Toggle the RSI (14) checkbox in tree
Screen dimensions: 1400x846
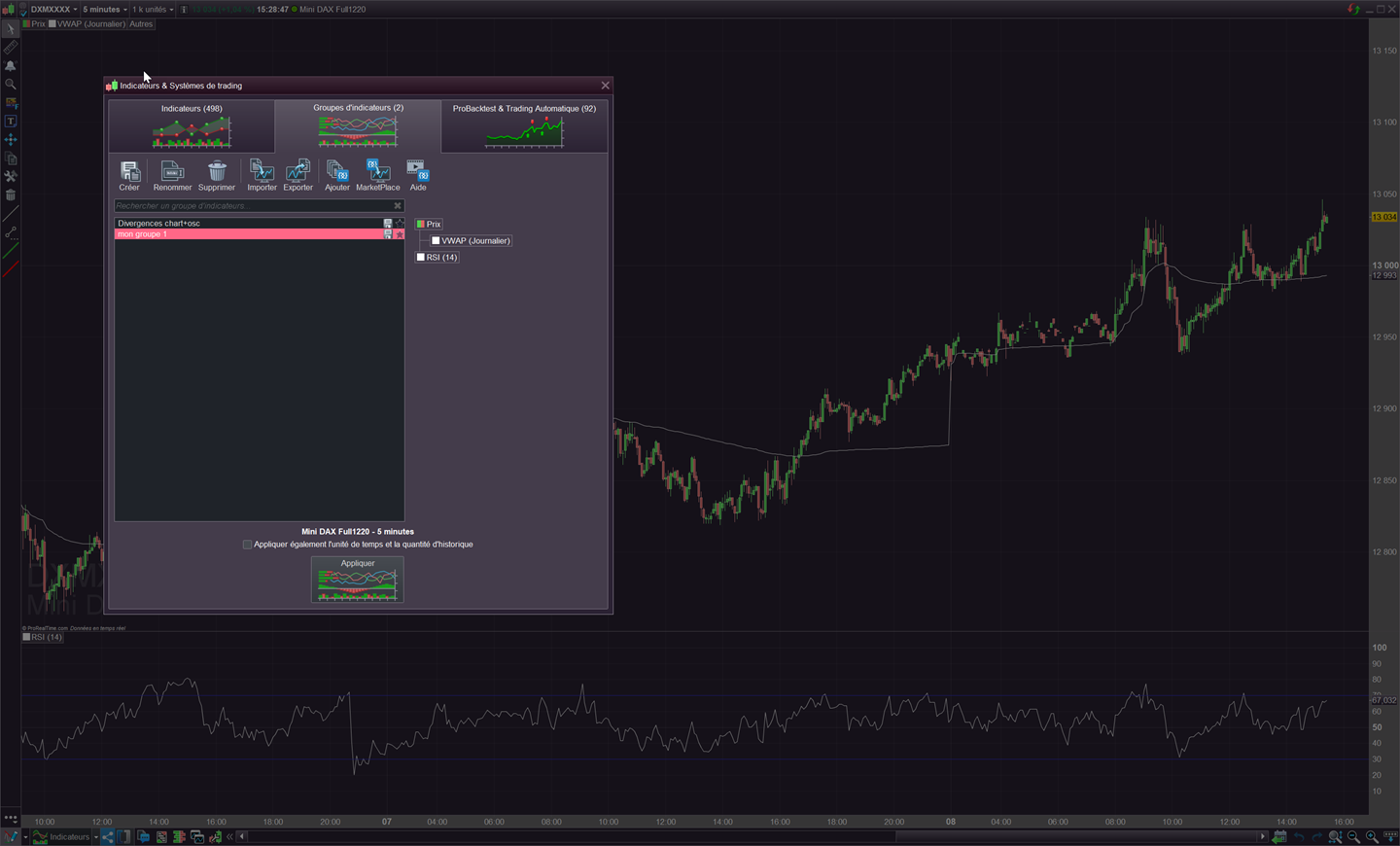click(x=421, y=257)
